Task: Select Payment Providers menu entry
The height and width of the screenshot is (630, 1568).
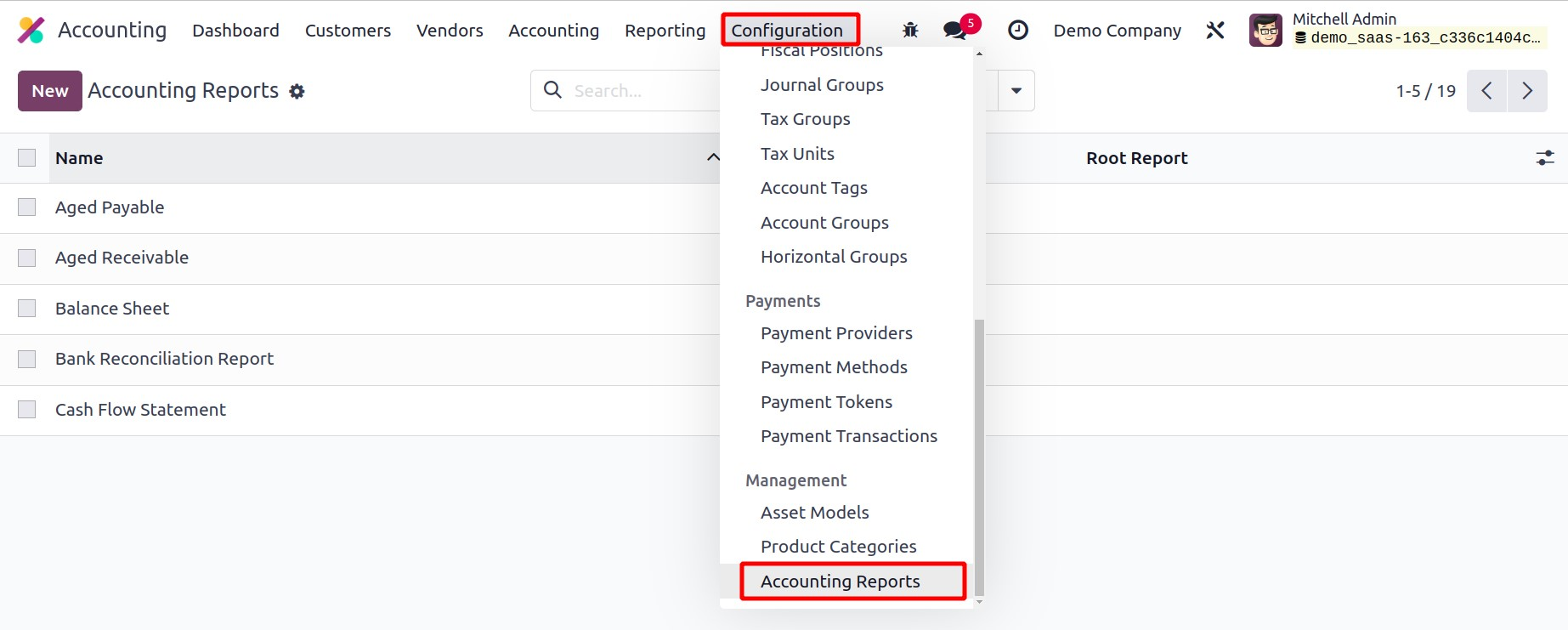Action: click(x=836, y=333)
